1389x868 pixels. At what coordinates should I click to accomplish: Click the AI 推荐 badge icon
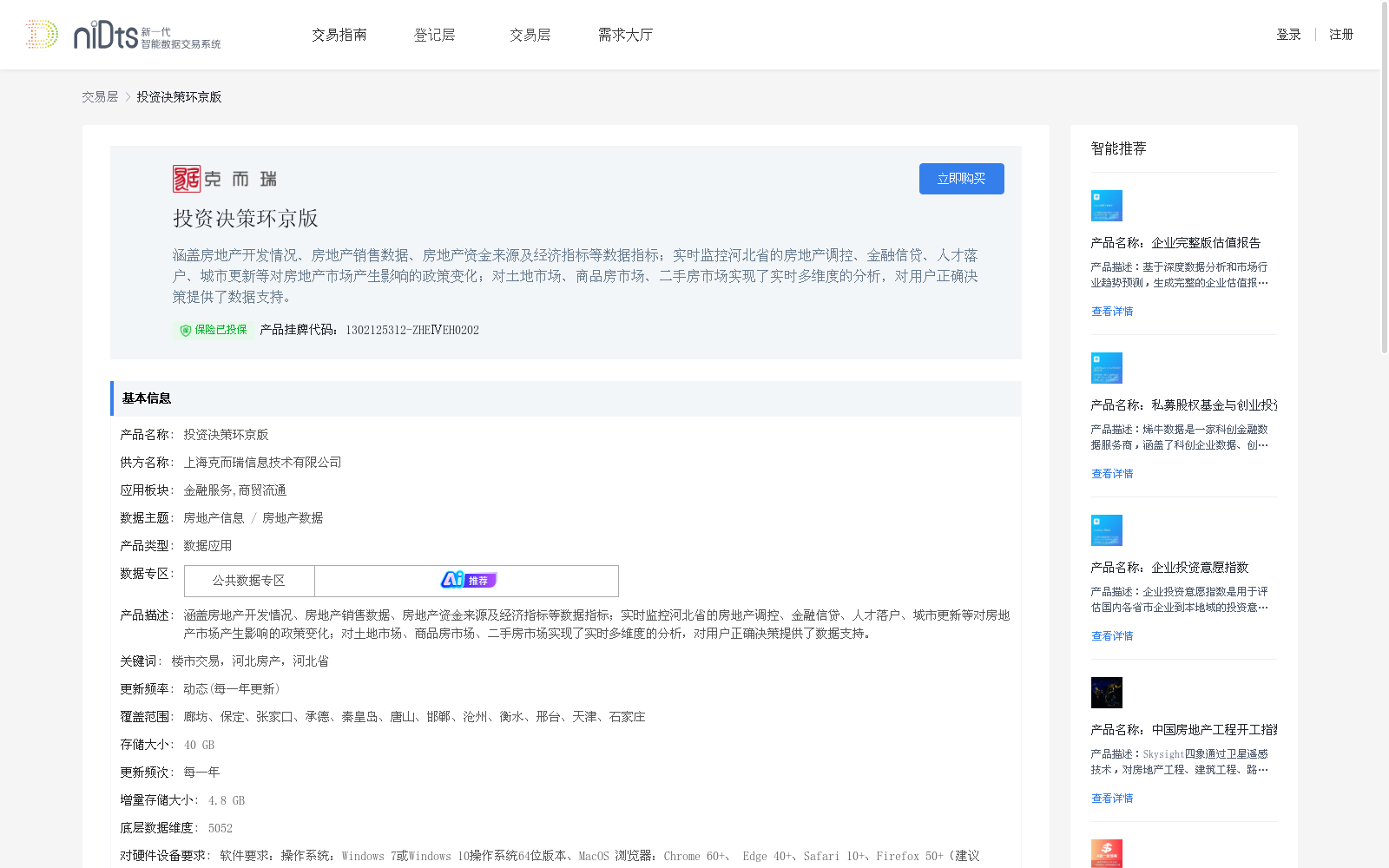(468, 580)
